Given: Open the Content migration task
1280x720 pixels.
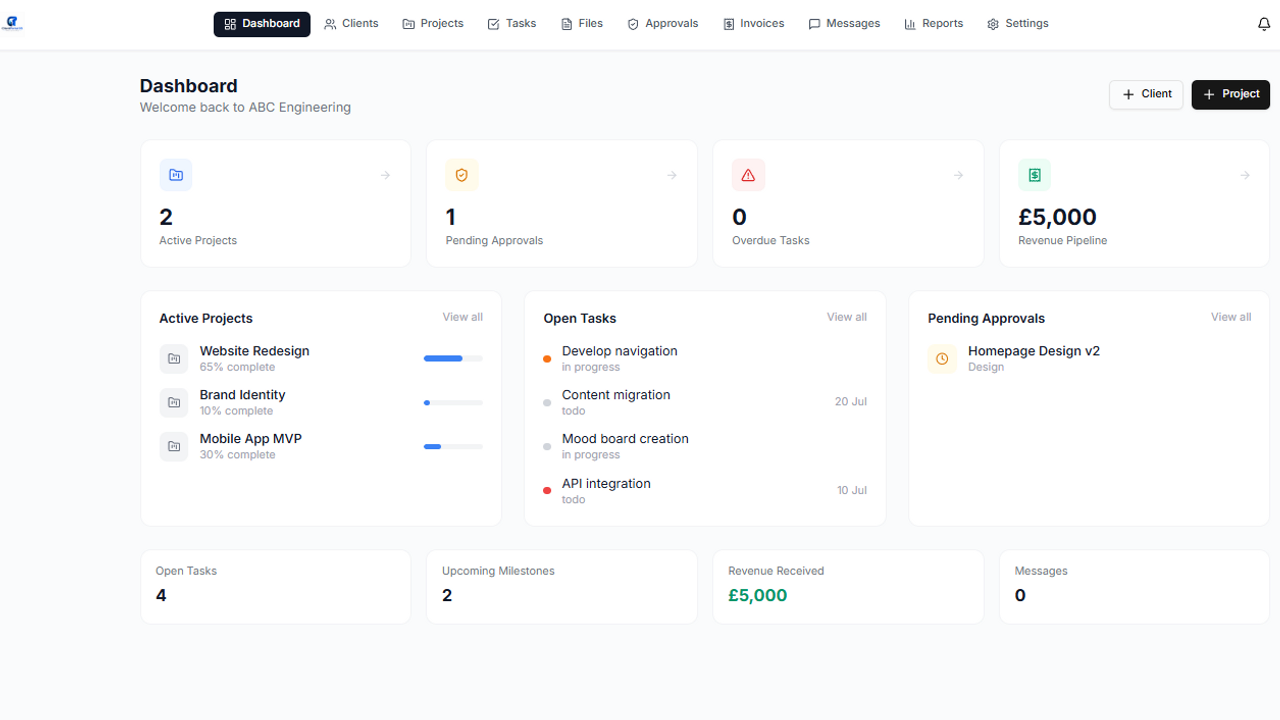Looking at the screenshot, I should click(x=616, y=395).
